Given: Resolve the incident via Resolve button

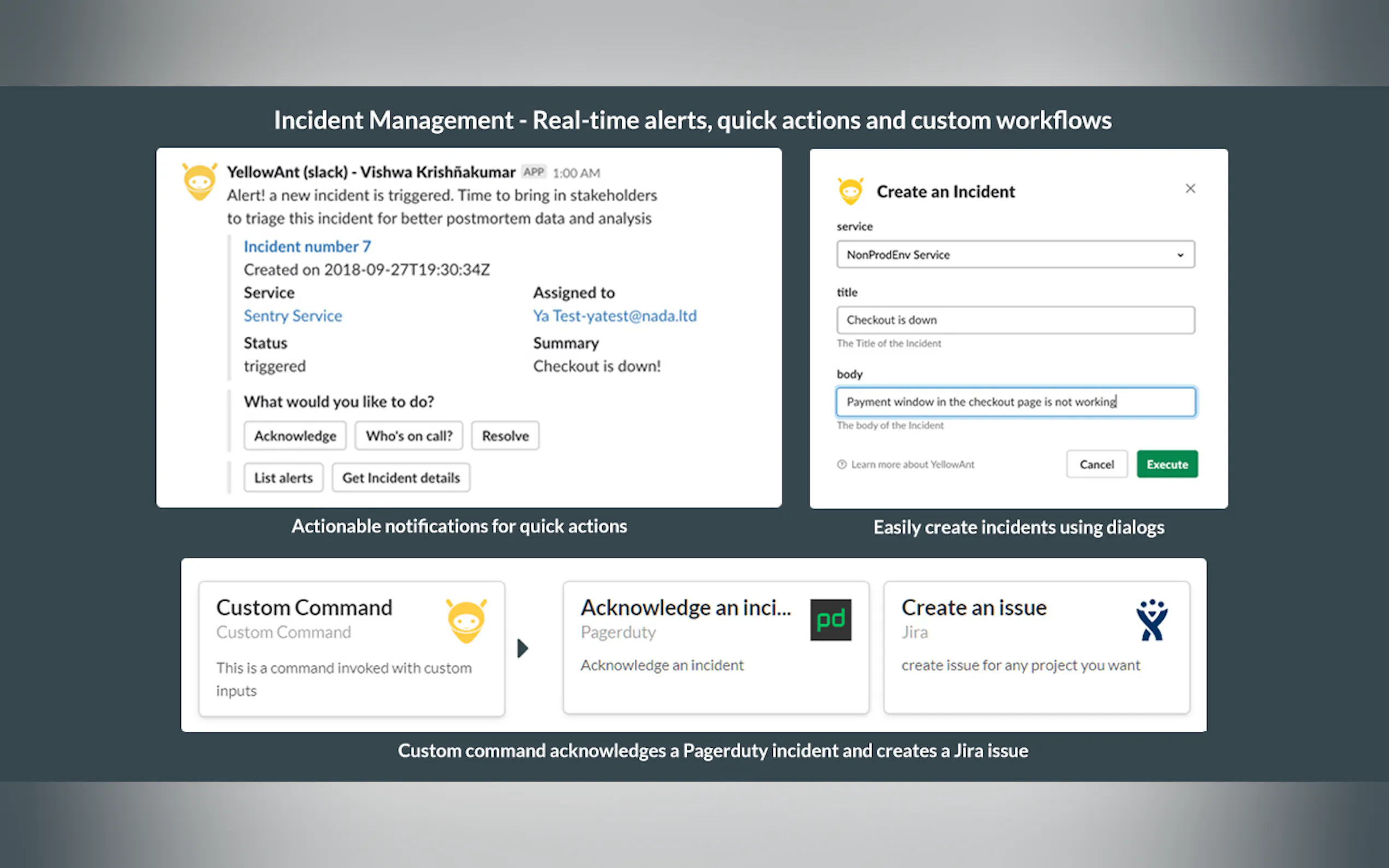Looking at the screenshot, I should [505, 436].
